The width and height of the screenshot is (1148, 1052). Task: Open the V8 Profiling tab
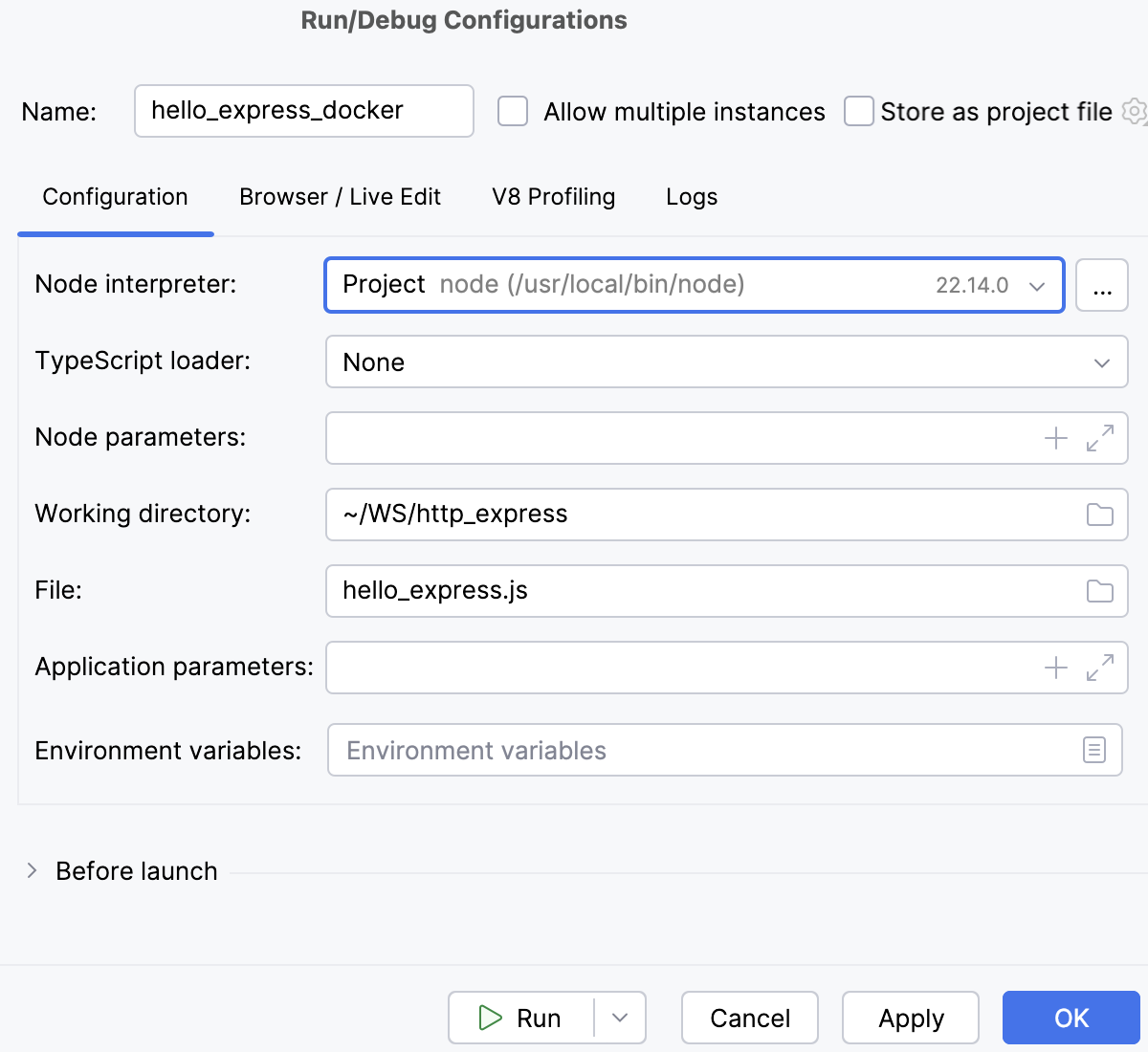pos(553,196)
